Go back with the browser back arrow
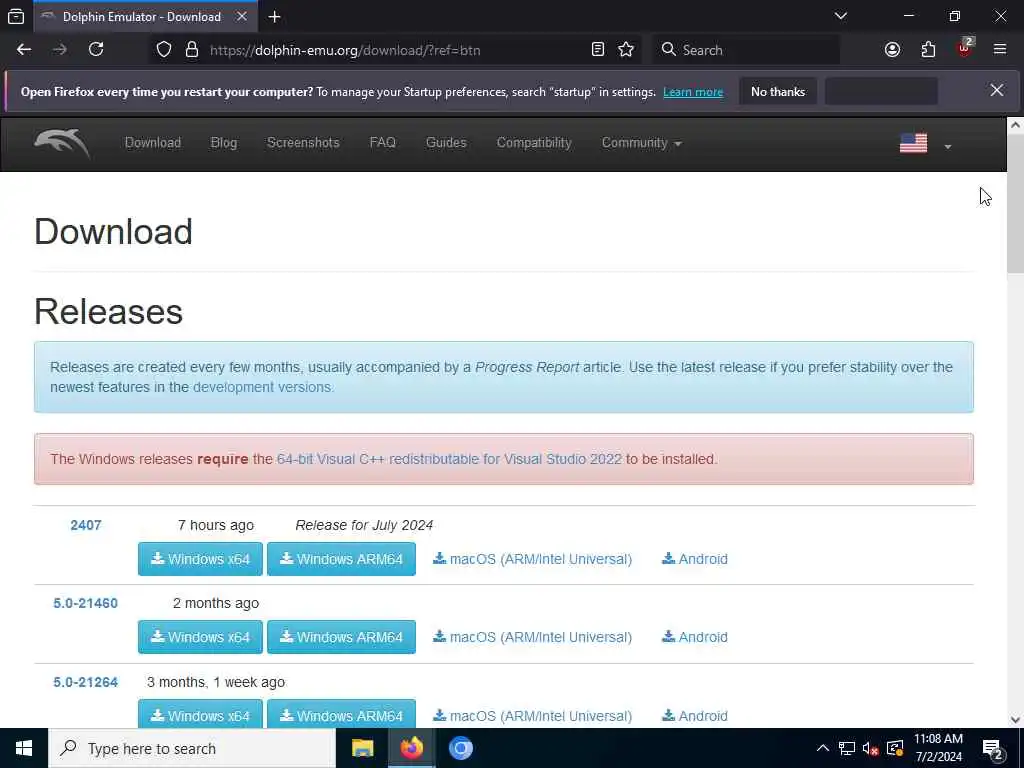Screen dimensions: 1024x768 (x=24, y=50)
